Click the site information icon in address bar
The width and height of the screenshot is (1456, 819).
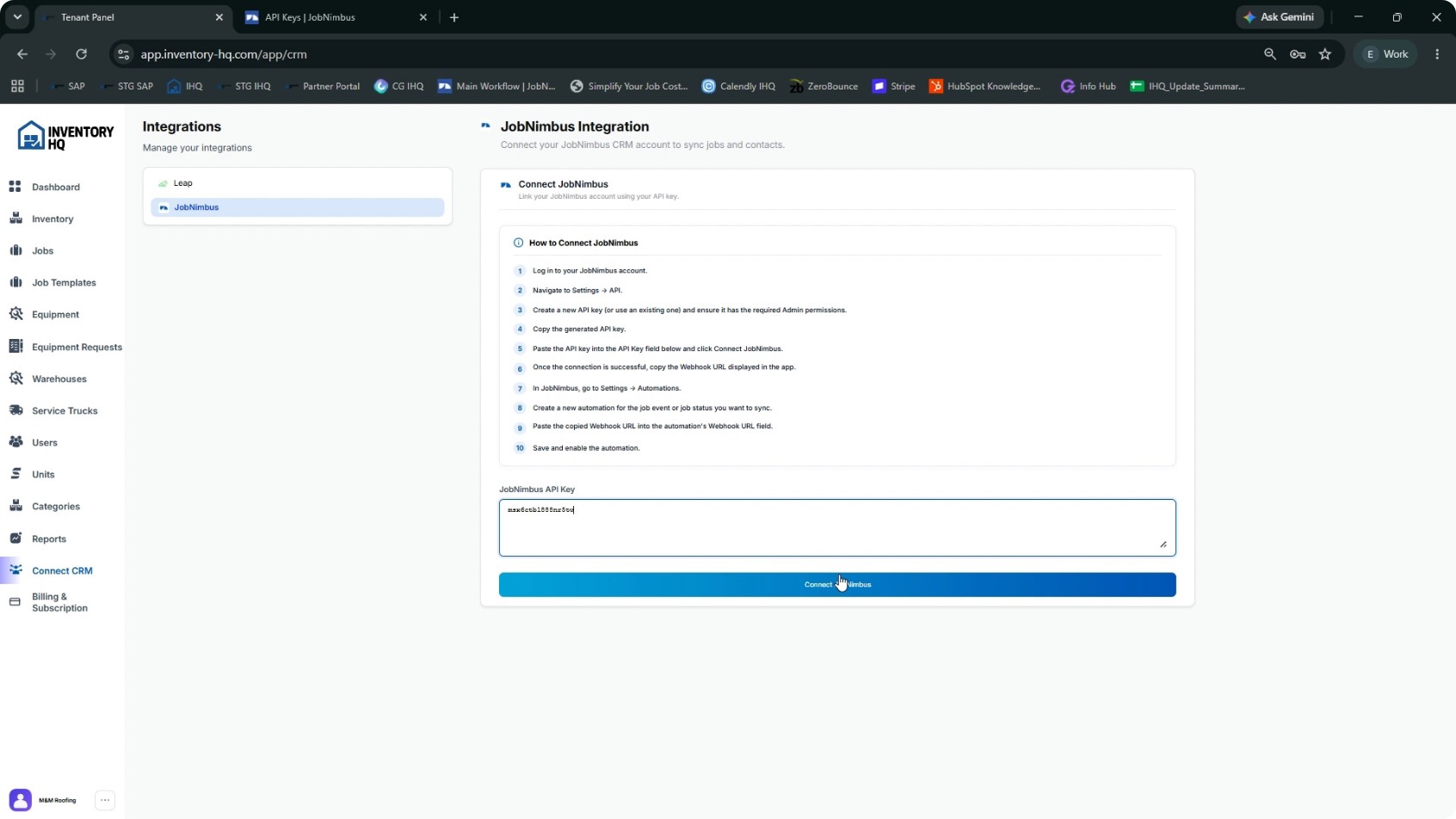tap(124, 54)
